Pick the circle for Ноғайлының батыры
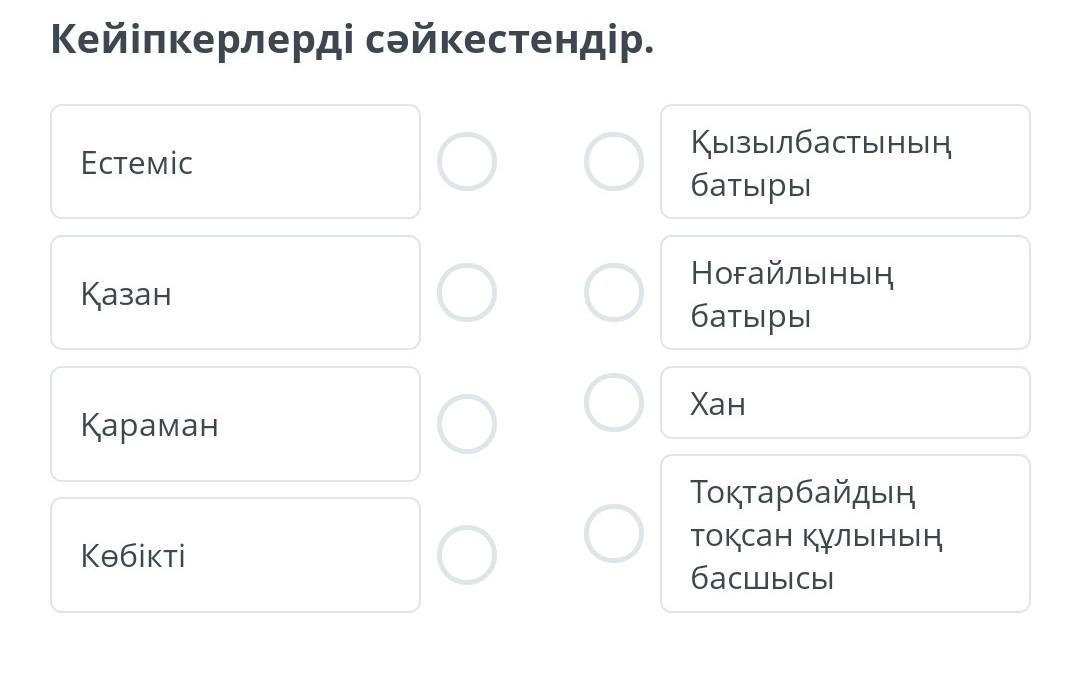 (614, 293)
